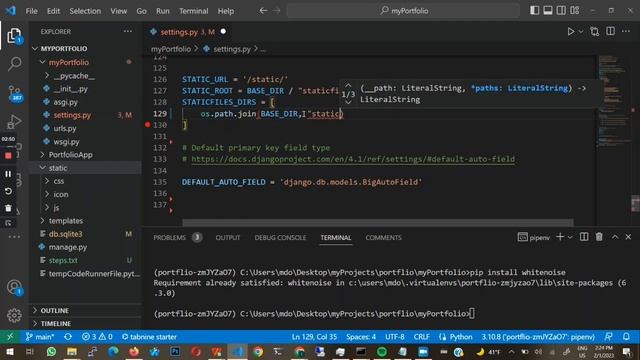The image size is (640, 360).
Task: Open errors and warnings in status bar
Action: coord(97,337)
